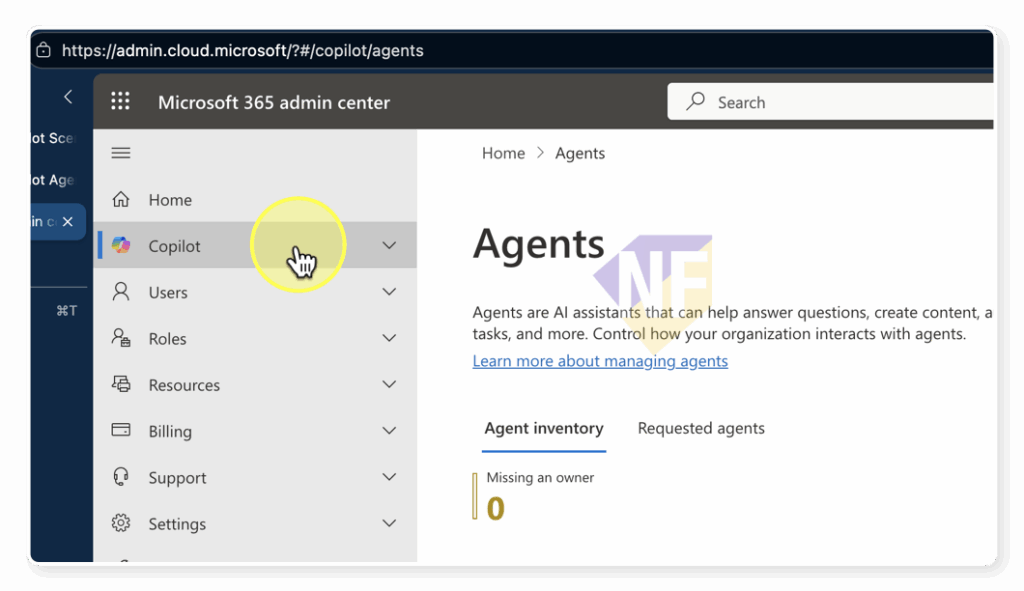Open Learn more about managing agents link
1024x591 pixels.
click(x=600, y=361)
